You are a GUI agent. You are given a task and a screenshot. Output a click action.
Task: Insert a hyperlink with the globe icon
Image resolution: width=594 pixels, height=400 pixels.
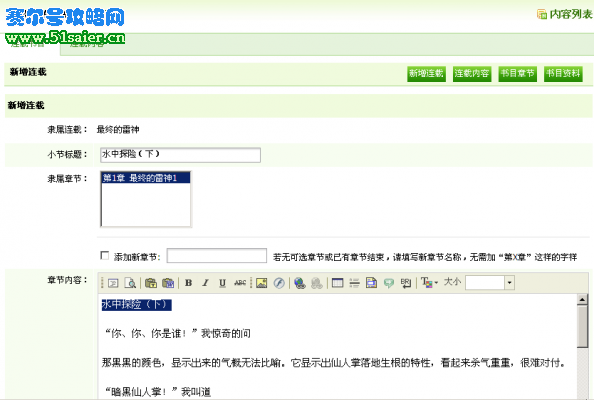[300, 283]
